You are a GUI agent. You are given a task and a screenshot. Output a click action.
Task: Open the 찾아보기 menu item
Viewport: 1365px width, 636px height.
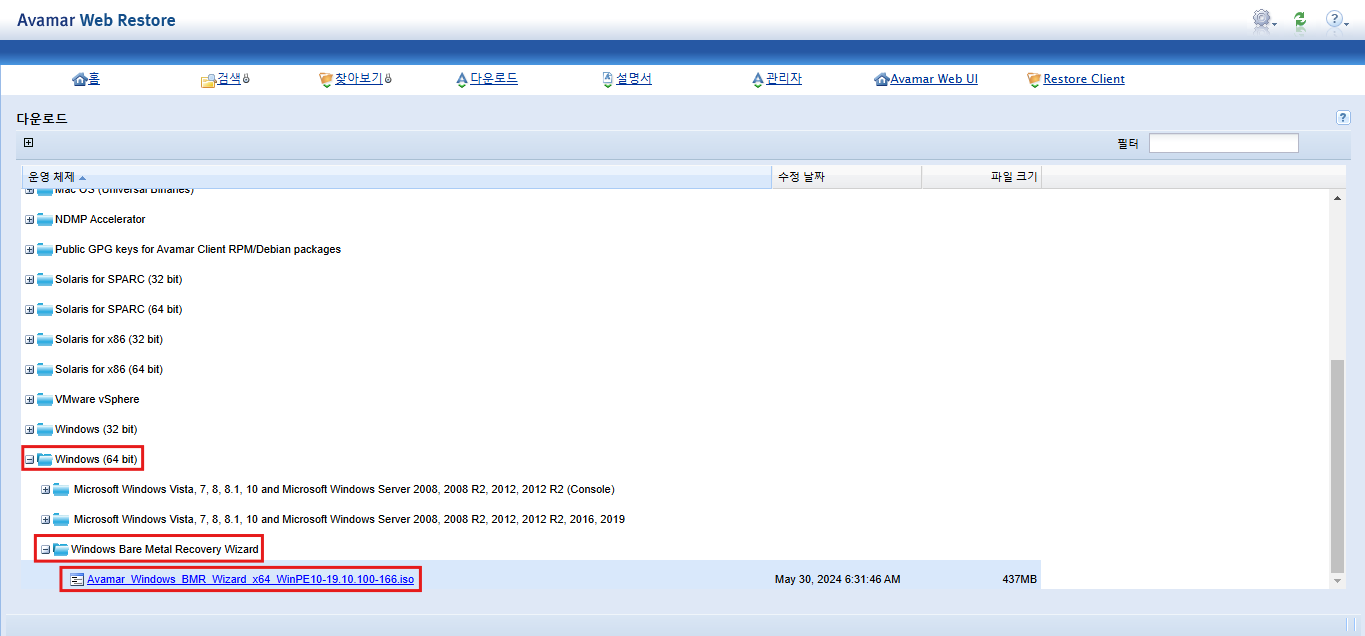click(x=358, y=79)
